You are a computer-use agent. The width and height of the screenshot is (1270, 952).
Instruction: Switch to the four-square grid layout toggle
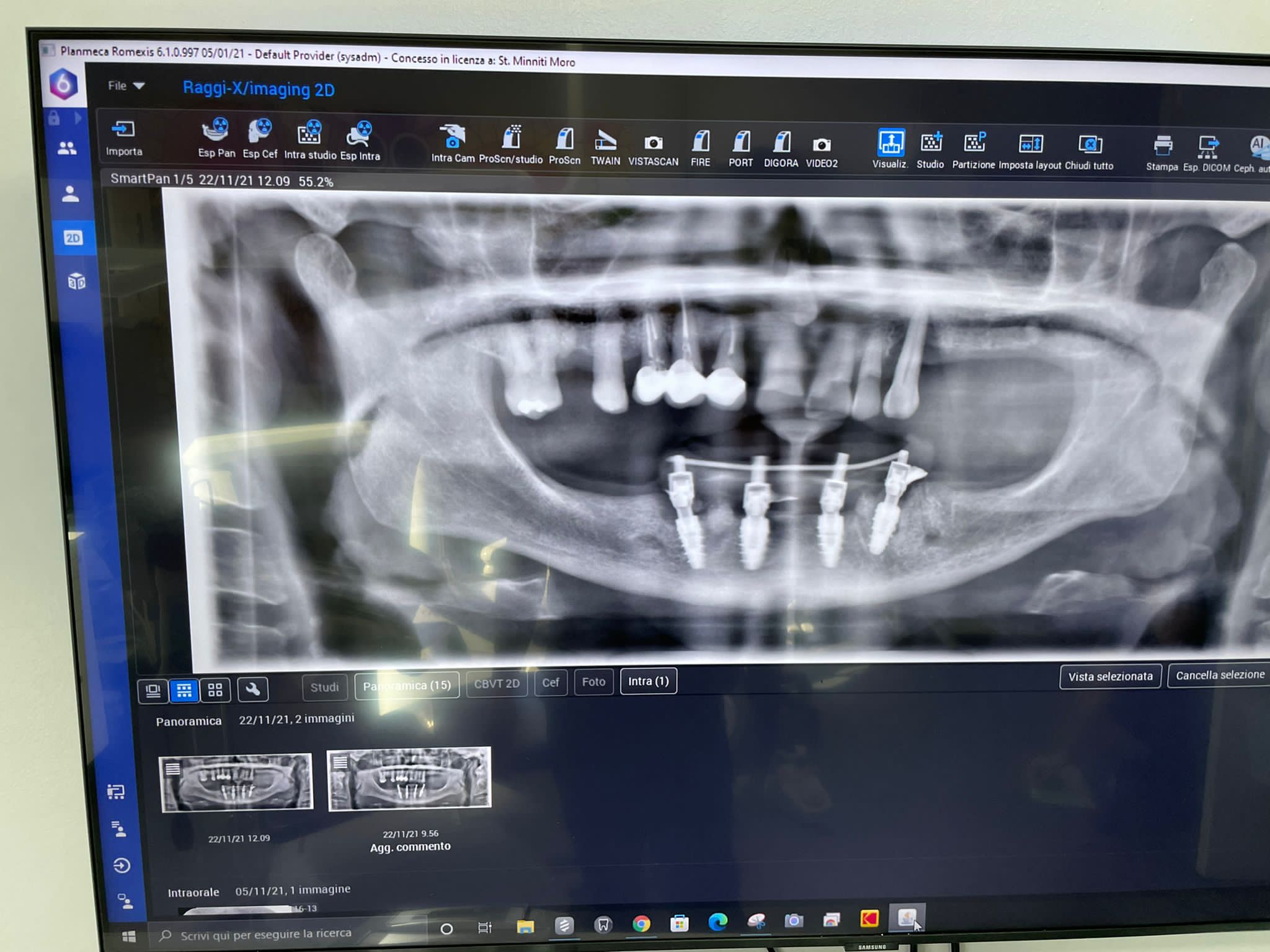(x=215, y=690)
